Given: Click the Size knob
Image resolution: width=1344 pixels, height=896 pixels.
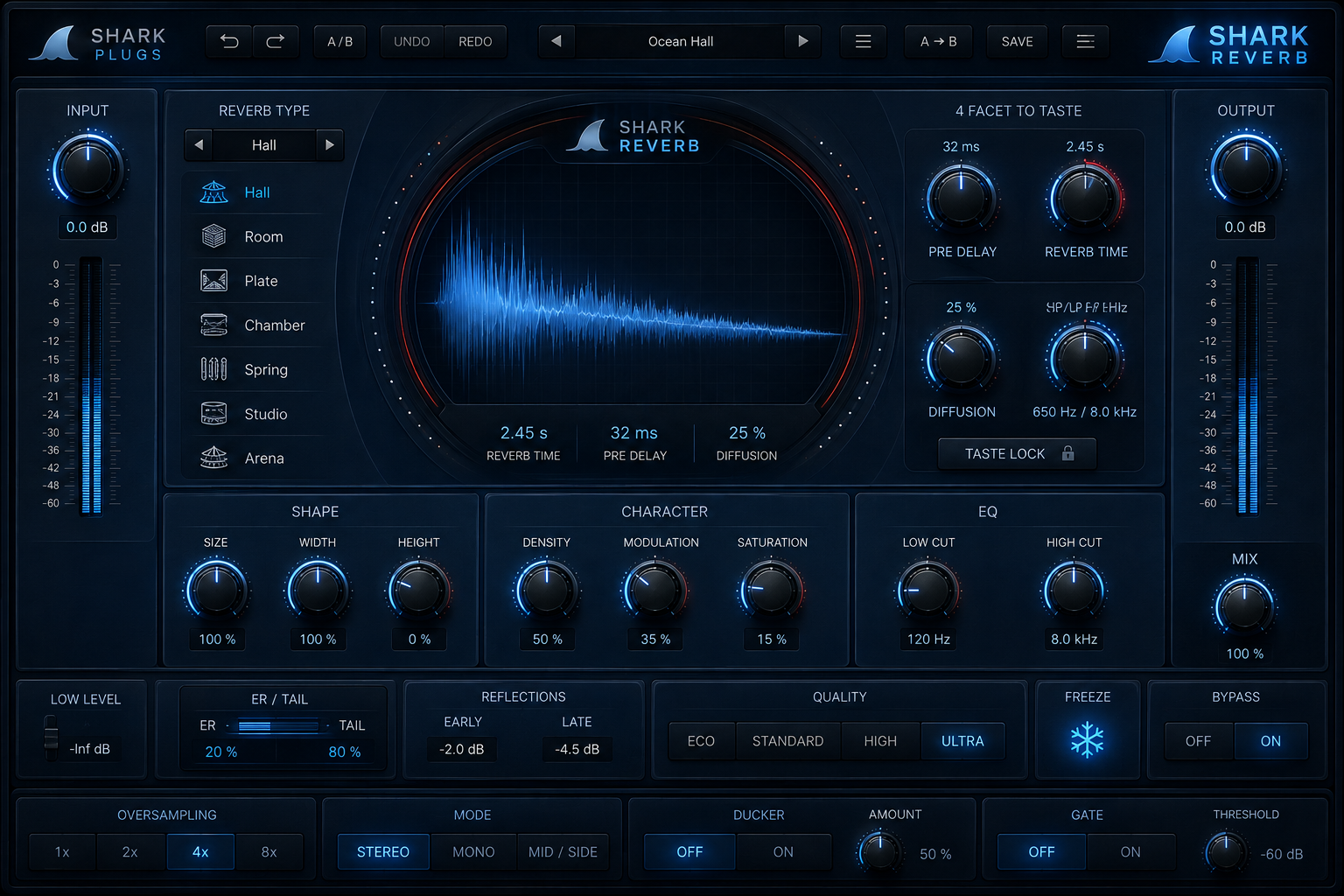Looking at the screenshot, I should pyautogui.click(x=216, y=591).
